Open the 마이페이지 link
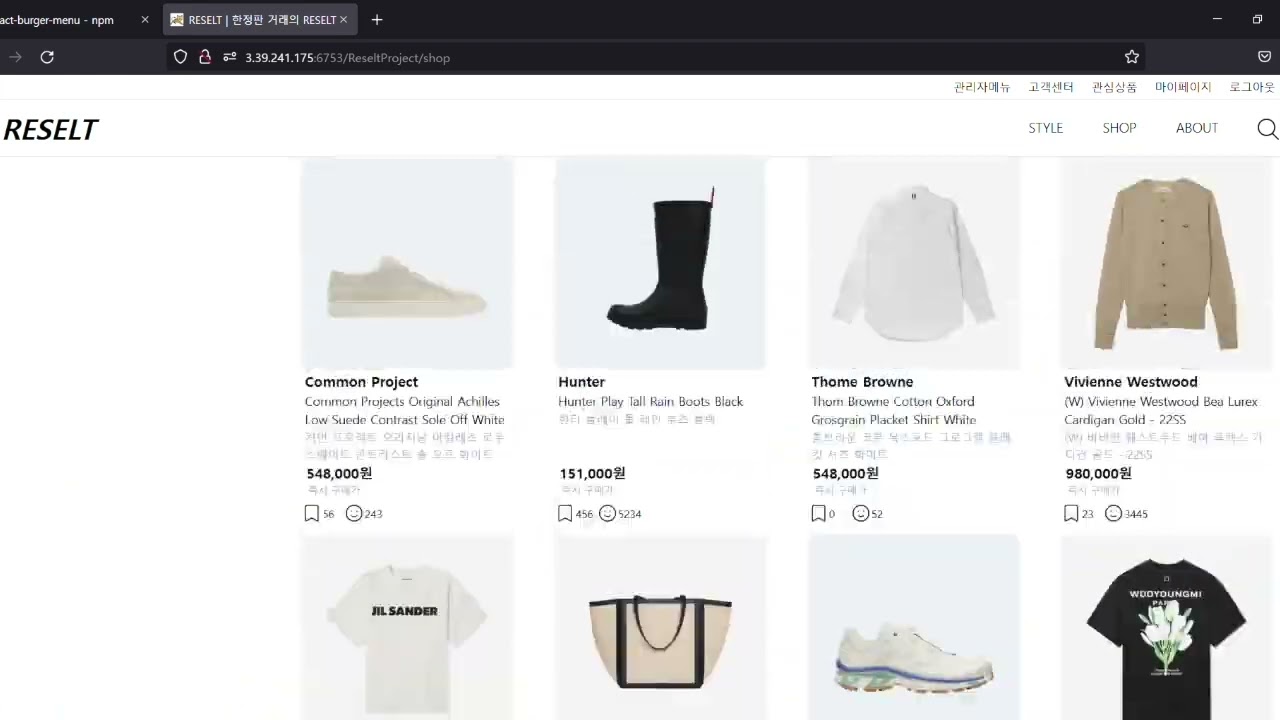Screen dimensions: 1280x720 [1183, 87]
